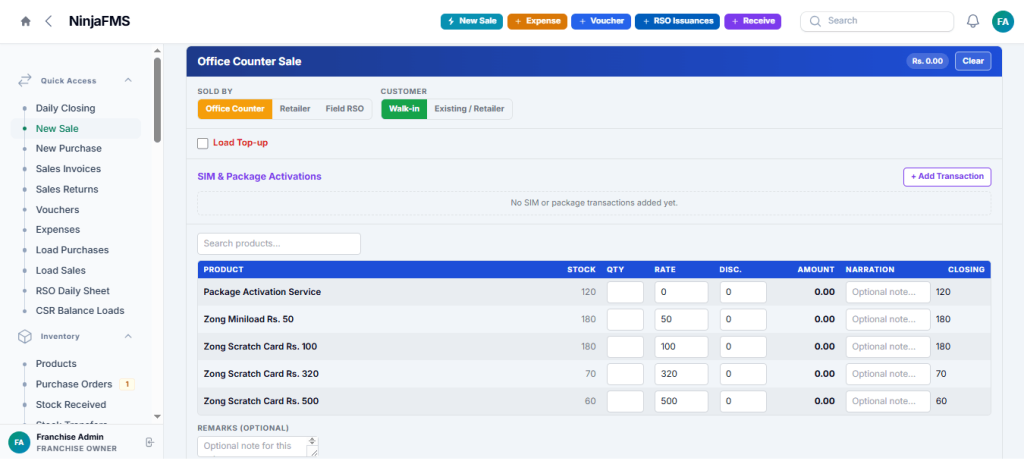The image size is (1024, 461).
Task: Open CSR Balance Loads in sidebar
Action: pos(80,311)
